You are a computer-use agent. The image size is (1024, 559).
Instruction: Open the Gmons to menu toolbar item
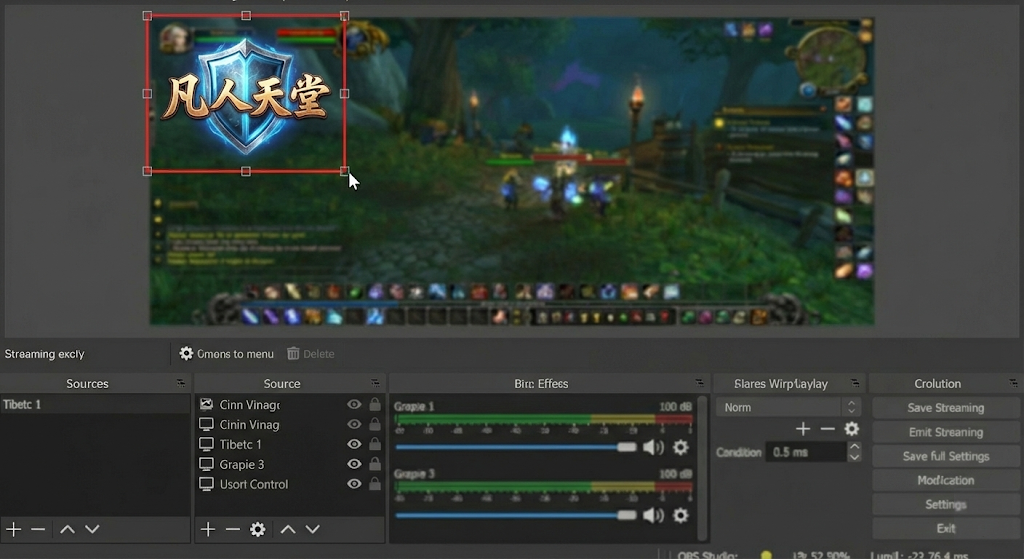pos(226,354)
